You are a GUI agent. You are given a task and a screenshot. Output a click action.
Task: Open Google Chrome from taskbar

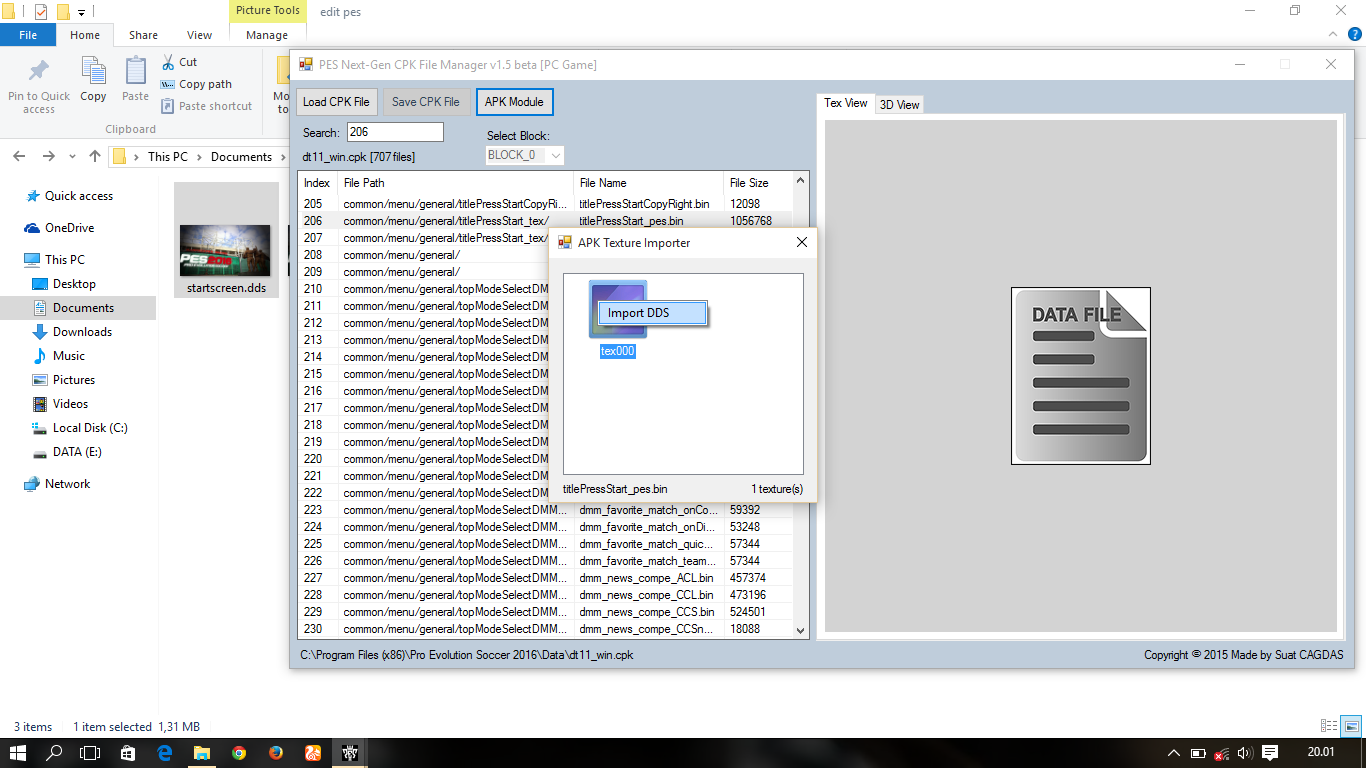238,753
